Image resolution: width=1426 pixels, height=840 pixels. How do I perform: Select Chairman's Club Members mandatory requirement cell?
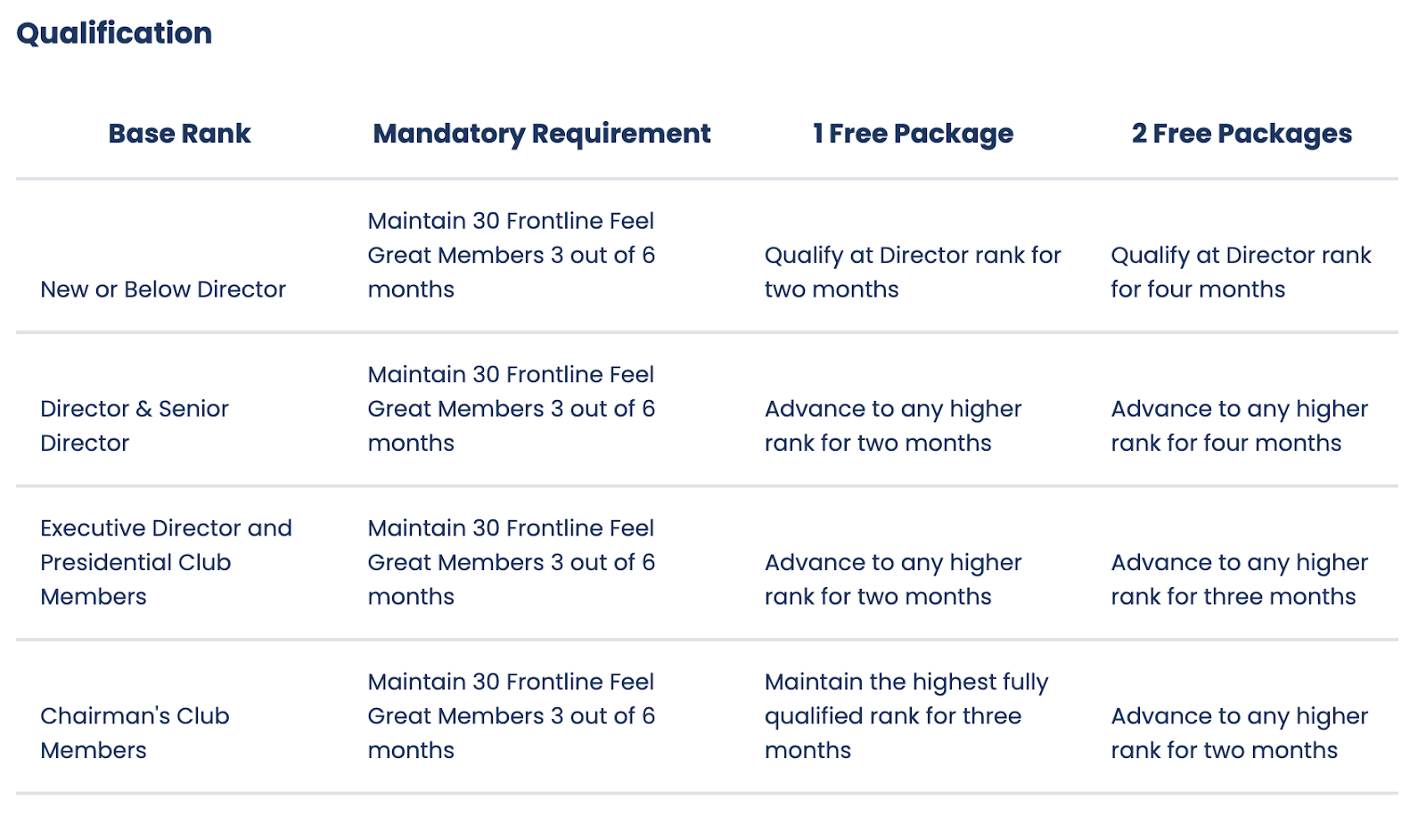tap(511, 715)
